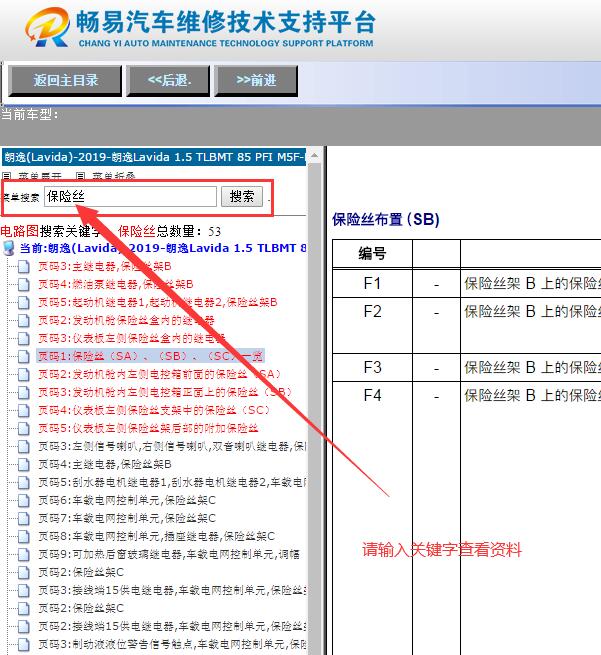Click the 当前车型: label
Viewport: 601px width, 655px height.
click(x=30, y=114)
